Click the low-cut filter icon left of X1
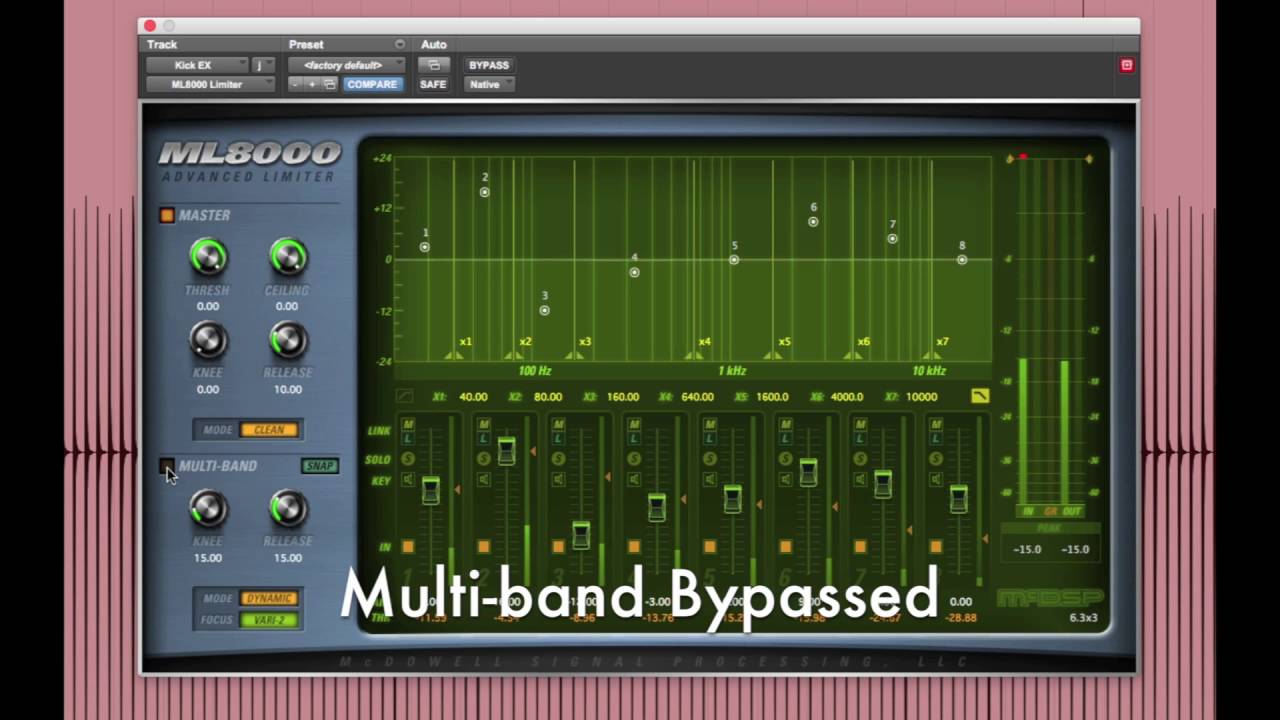Image resolution: width=1280 pixels, height=720 pixels. coord(404,396)
